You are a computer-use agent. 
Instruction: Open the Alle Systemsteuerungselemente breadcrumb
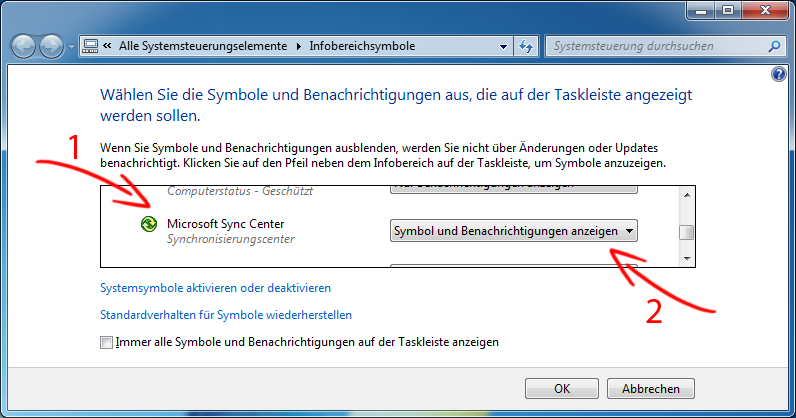pos(203,46)
